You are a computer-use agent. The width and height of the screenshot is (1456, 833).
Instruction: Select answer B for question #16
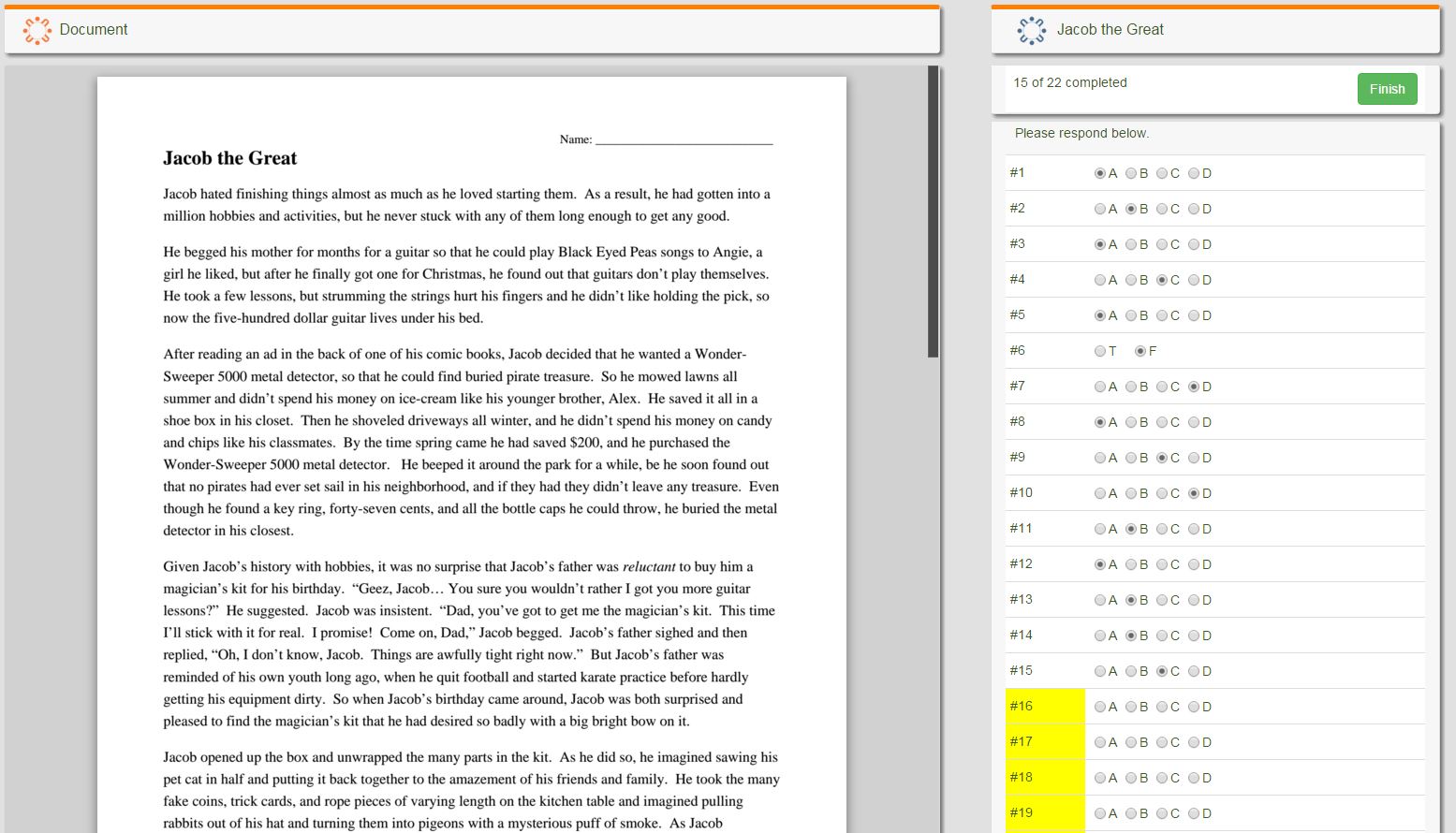1131,707
